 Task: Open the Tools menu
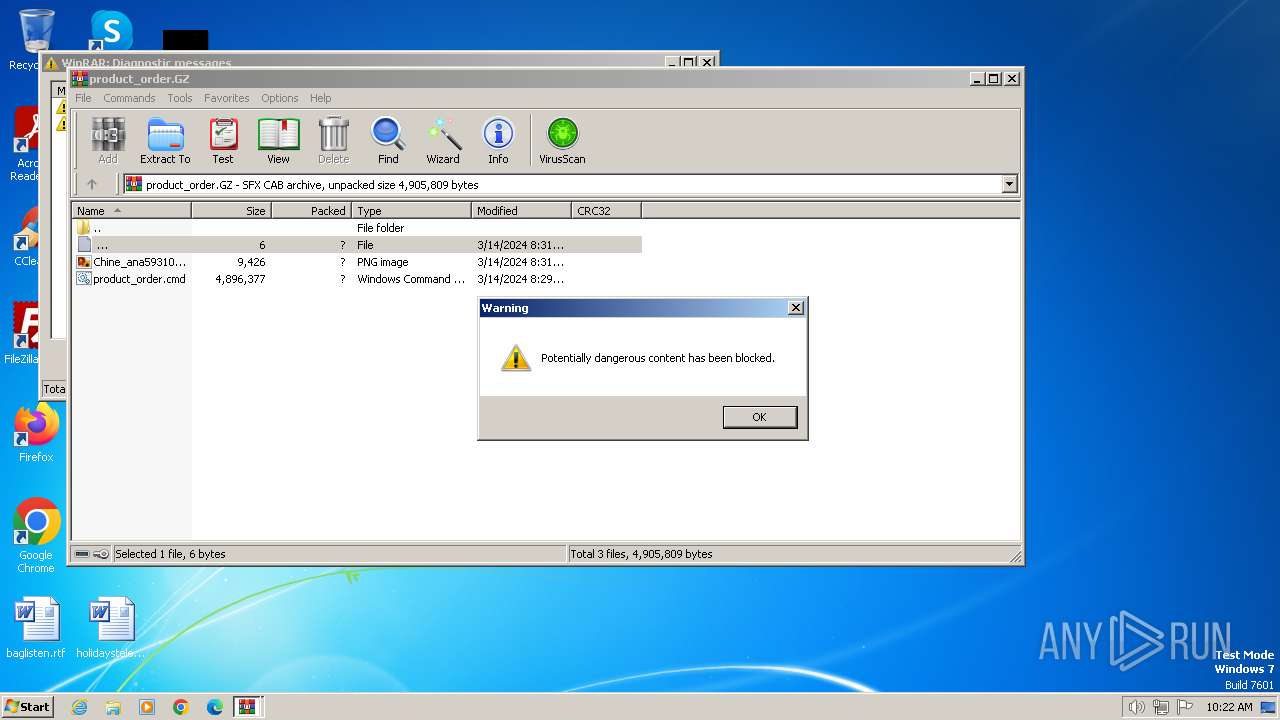(180, 98)
